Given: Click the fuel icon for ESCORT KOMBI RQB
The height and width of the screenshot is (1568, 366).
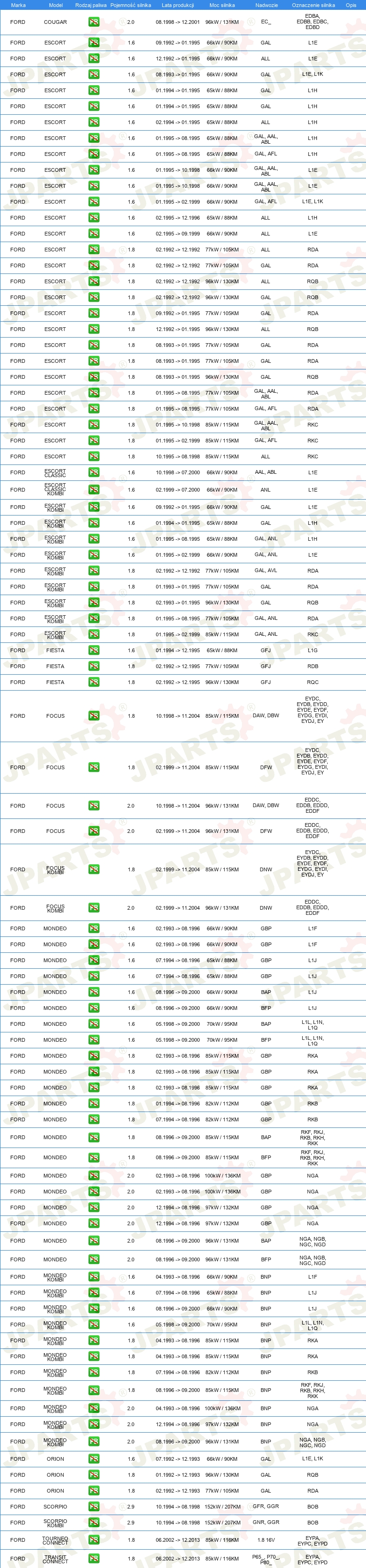Looking at the screenshot, I should 94,603.
